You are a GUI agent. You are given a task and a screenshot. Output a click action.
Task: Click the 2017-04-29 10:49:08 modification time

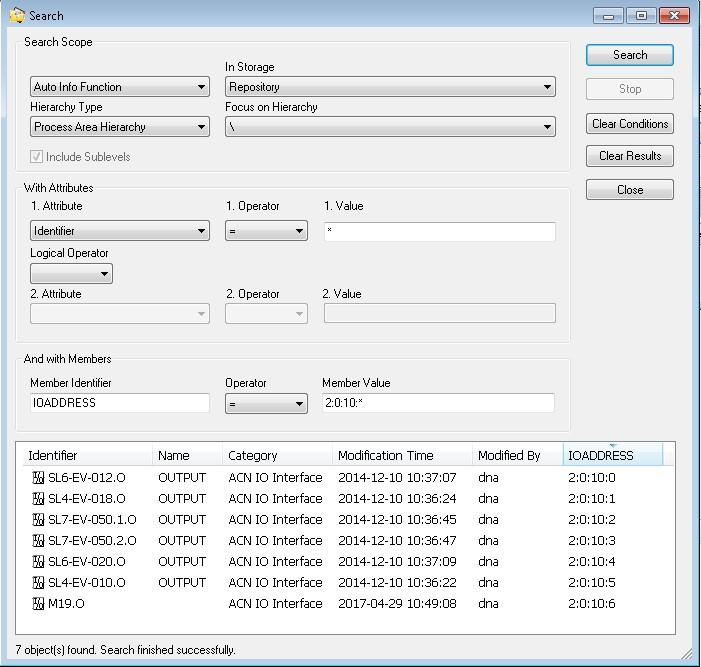pyautogui.click(x=397, y=604)
